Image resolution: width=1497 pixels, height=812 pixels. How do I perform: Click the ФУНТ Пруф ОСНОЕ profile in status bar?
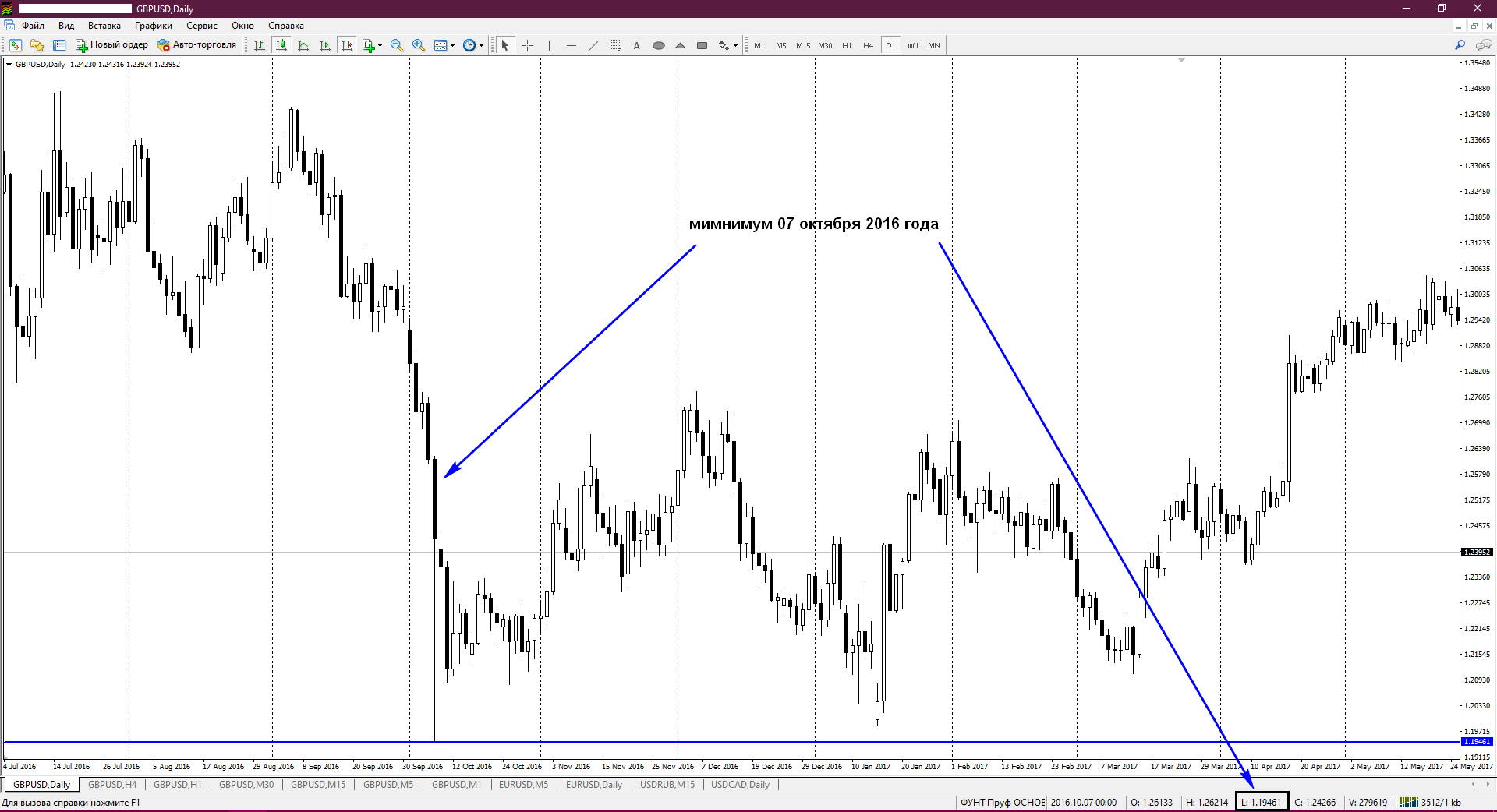pos(1003,803)
